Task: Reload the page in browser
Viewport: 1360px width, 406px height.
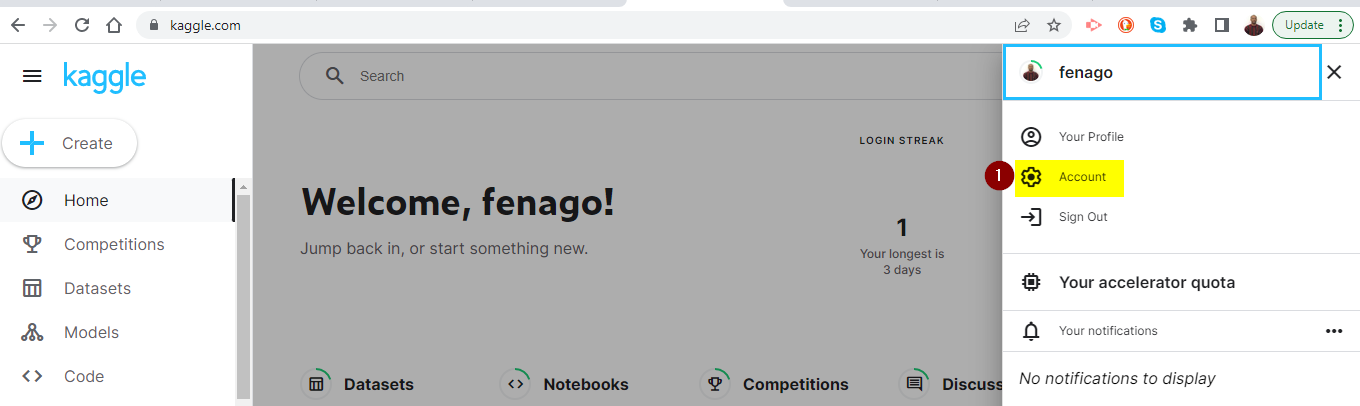Action: point(82,25)
